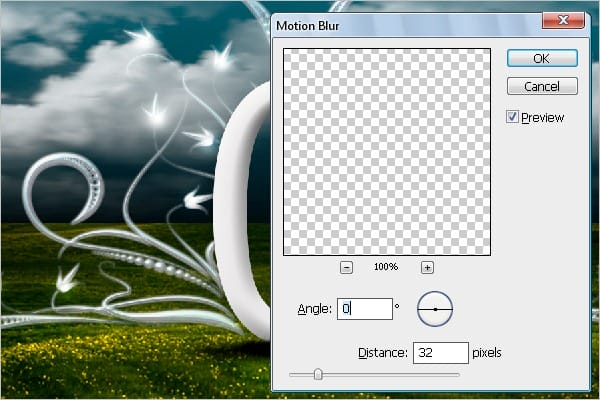This screenshot has height=400, width=600.
Task: Click the pixels unit label
Action: click(x=488, y=353)
